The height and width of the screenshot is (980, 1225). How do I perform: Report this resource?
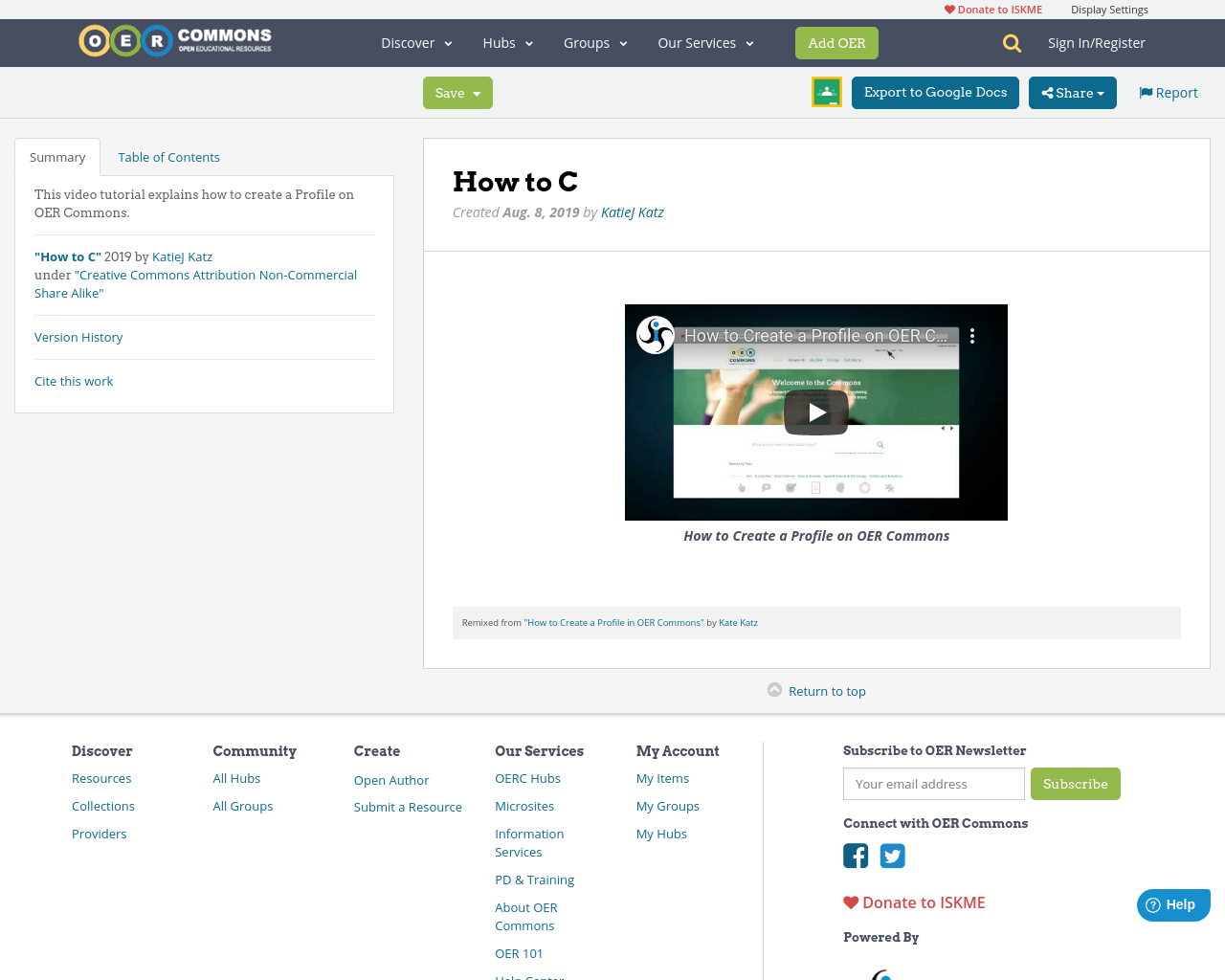pyautogui.click(x=1168, y=91)
